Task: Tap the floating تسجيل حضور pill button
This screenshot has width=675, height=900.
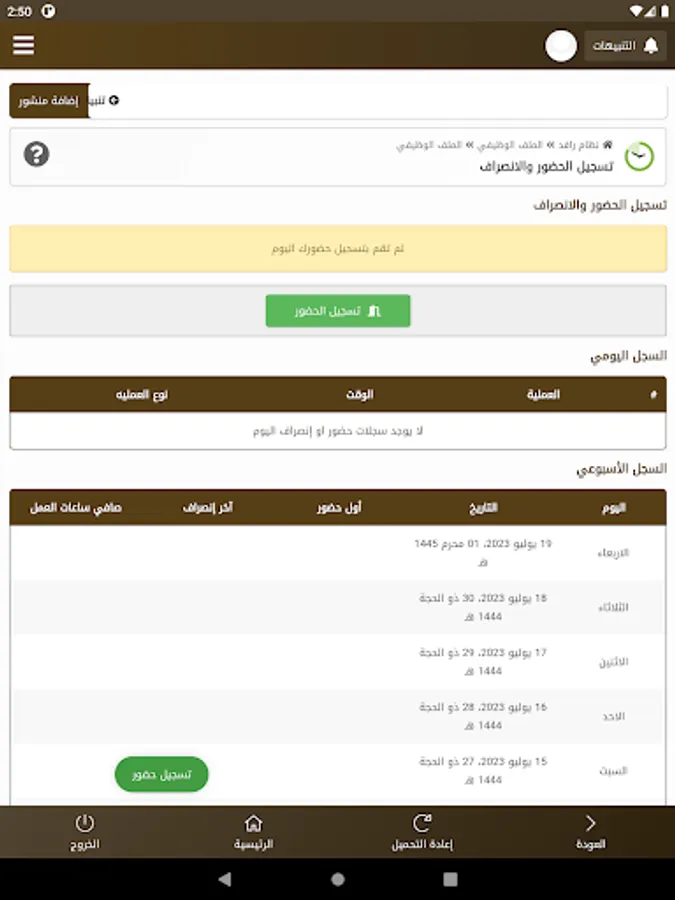Action: (x=161, y=774)
